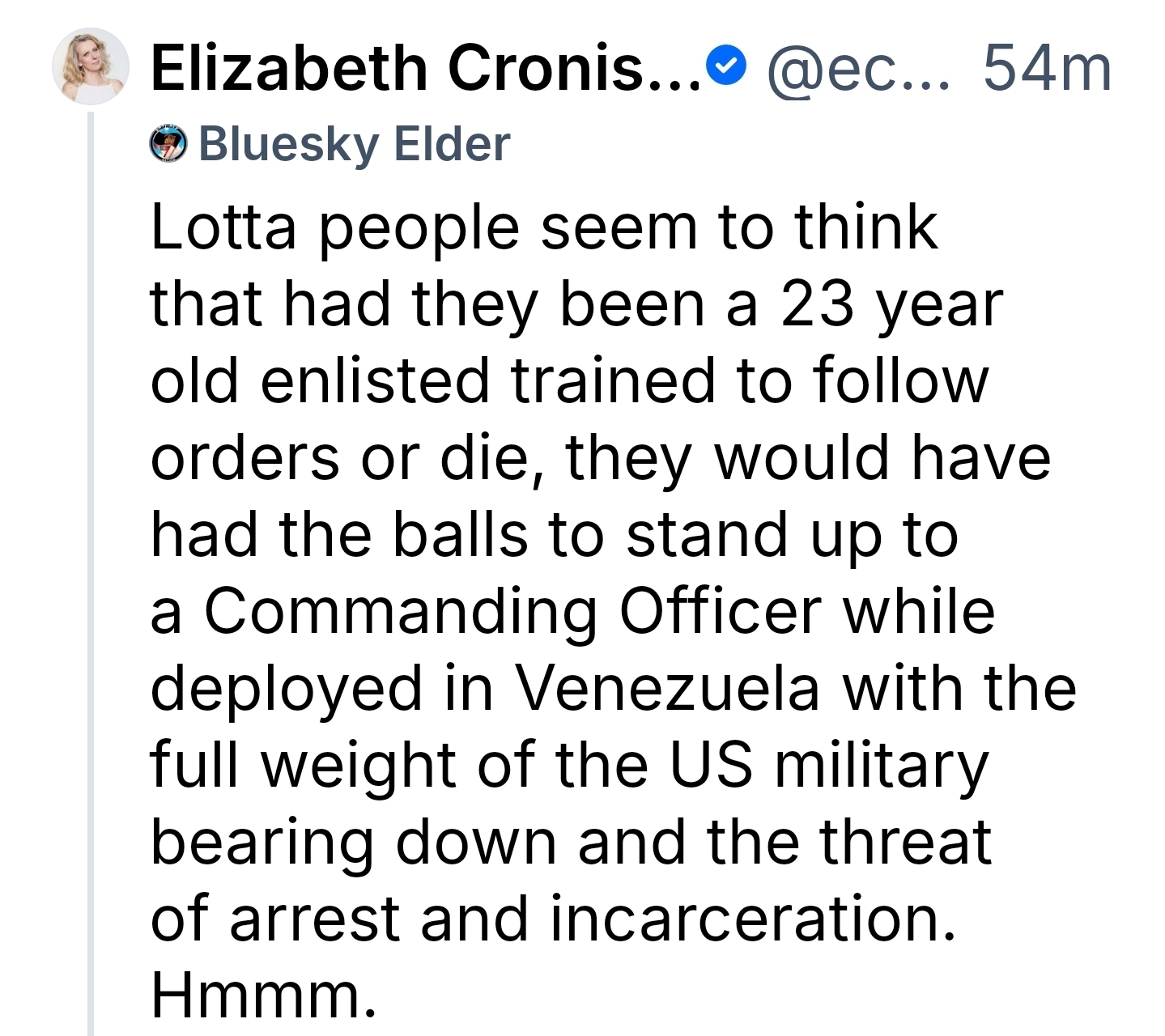This screenshot has height=1036, width=1165.
Task: Click the post's first line starting 'Lotta people'
Action: (544, 228)
